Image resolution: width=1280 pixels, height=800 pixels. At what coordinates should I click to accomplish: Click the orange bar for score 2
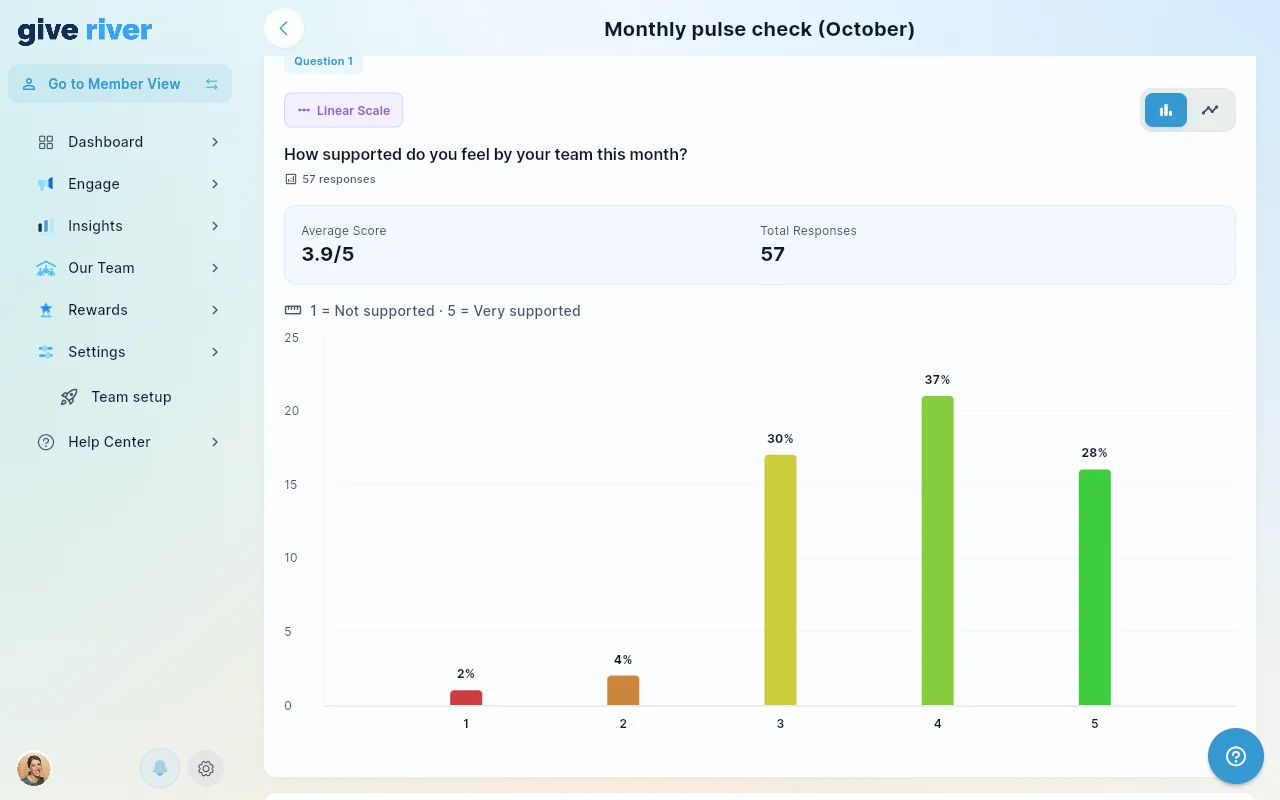pos(623,691)
